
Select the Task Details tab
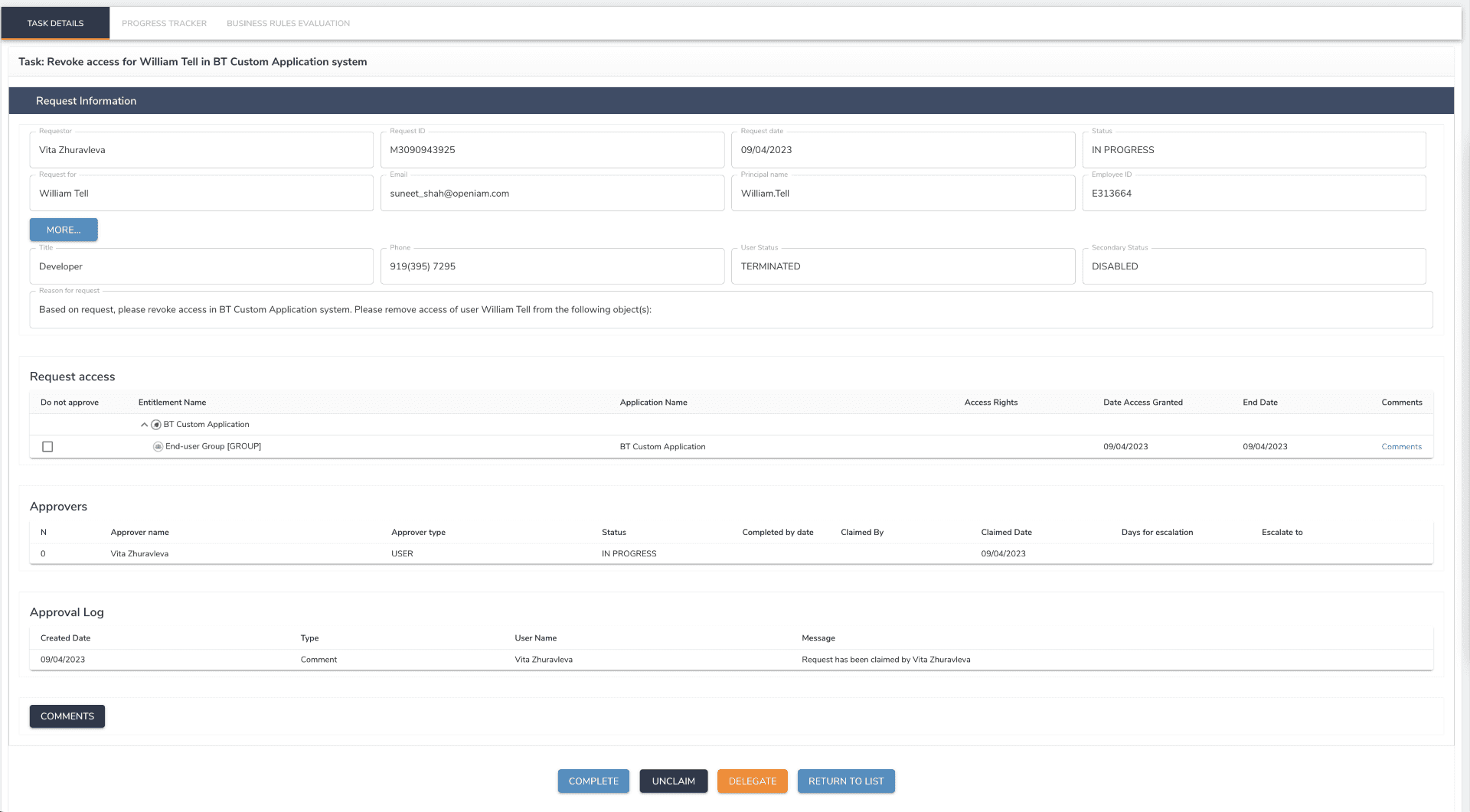pyautogui.click(x=55, y=24)
